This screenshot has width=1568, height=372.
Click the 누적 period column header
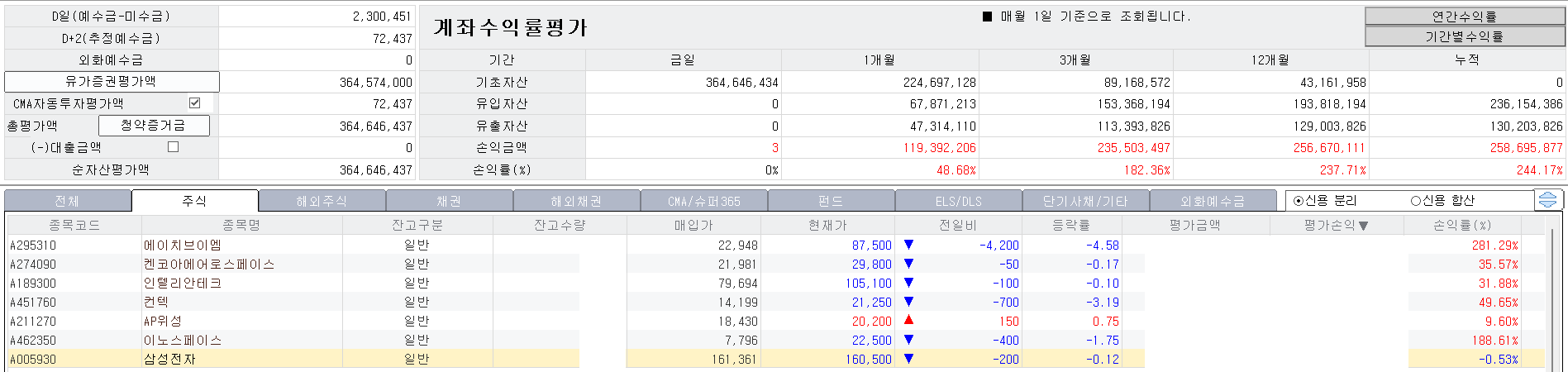[x=1467, y=60]
